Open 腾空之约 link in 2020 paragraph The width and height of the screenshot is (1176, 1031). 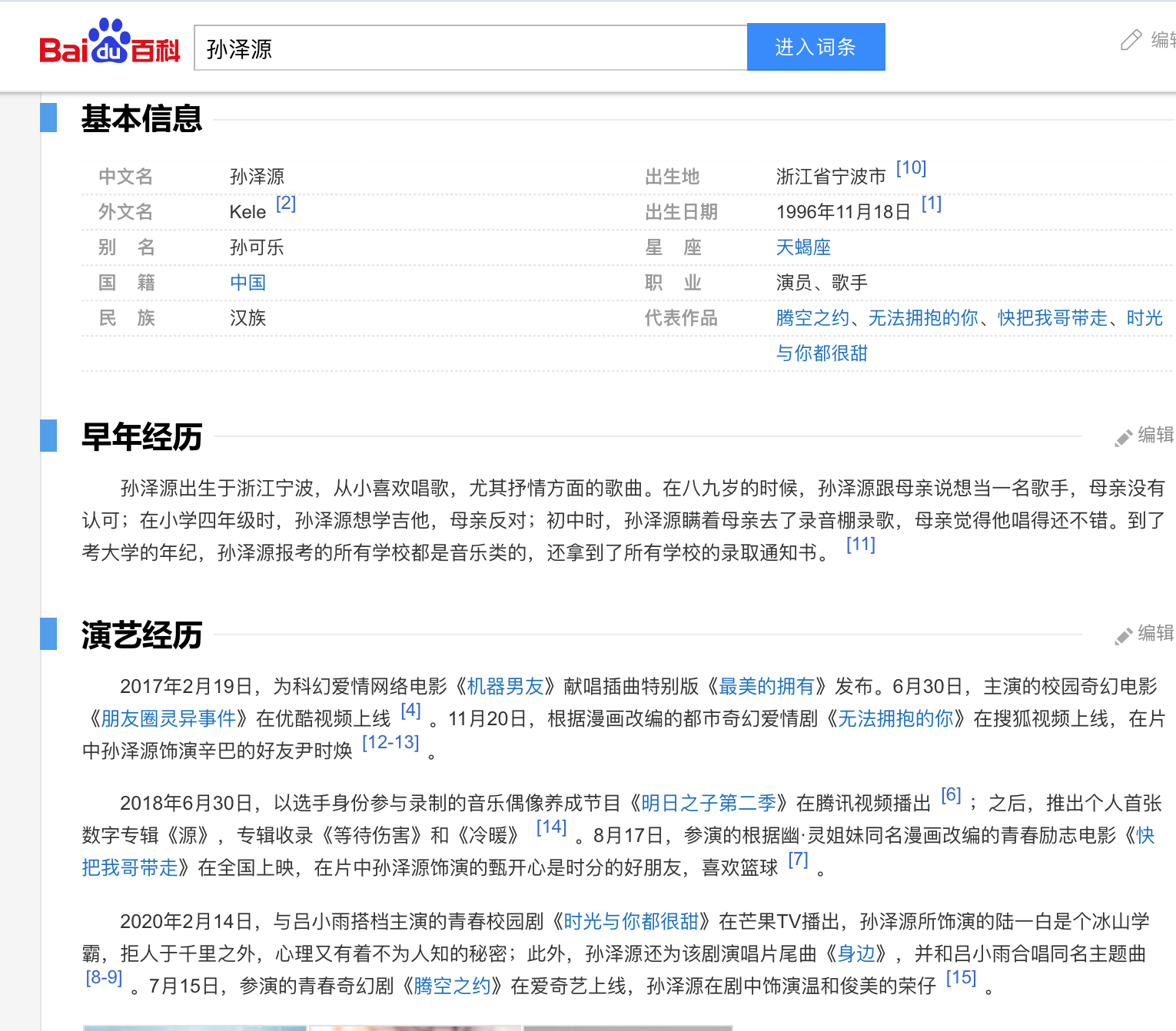pyautogui.click(x=452, y=986)
